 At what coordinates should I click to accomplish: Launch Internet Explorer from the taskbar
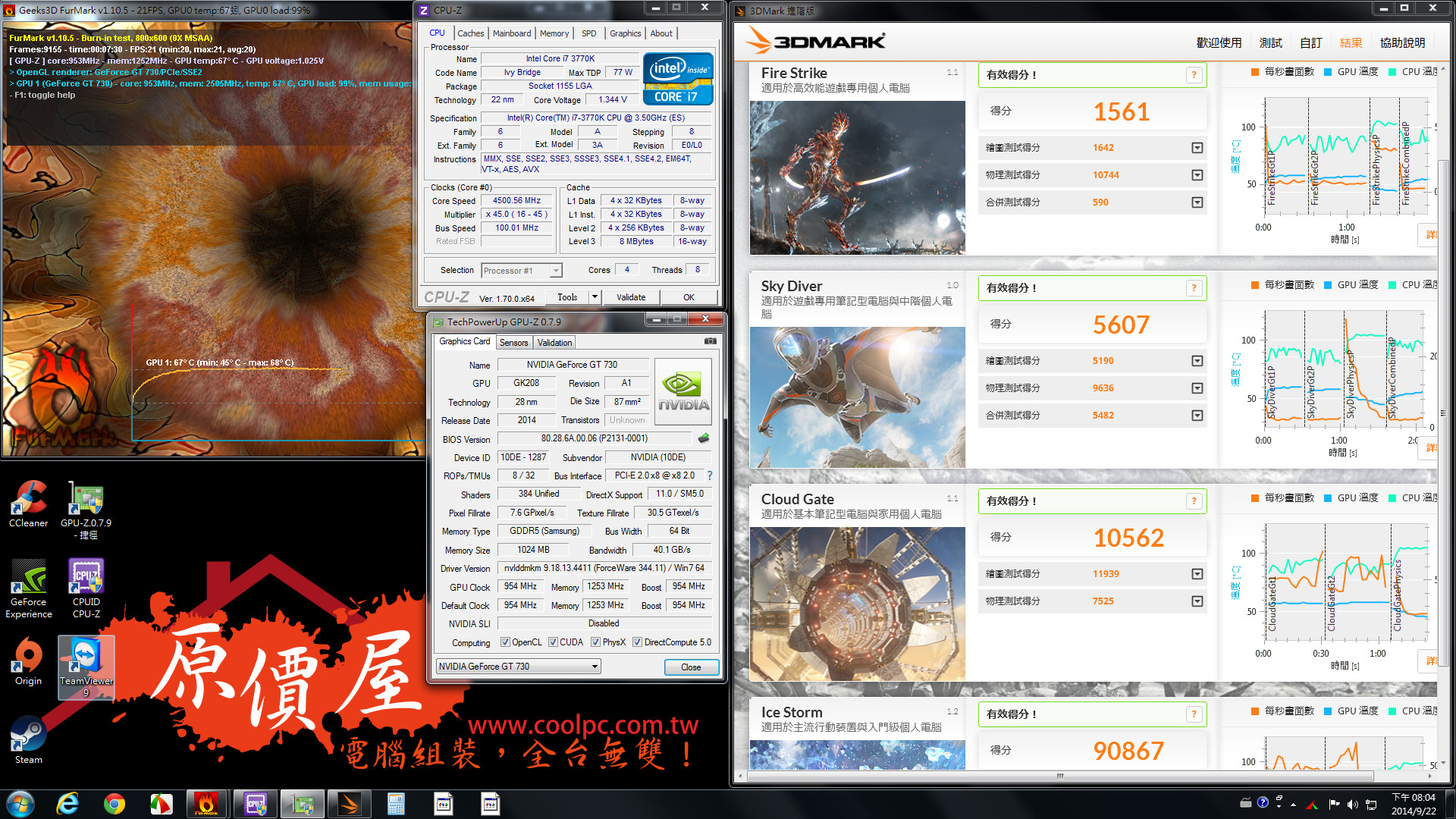point(67,804)
